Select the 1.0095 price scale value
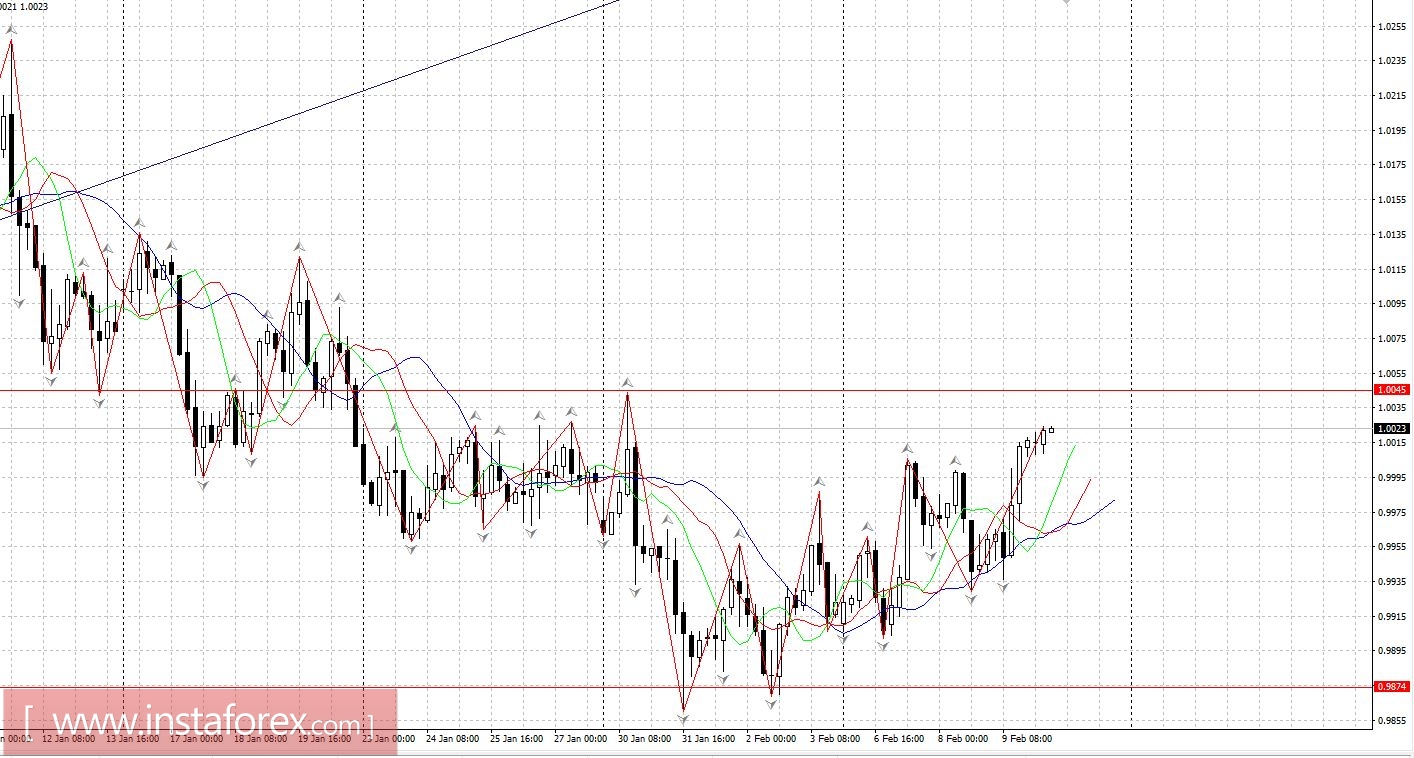Screen dimensions: 1414x758 point(1391,304)
